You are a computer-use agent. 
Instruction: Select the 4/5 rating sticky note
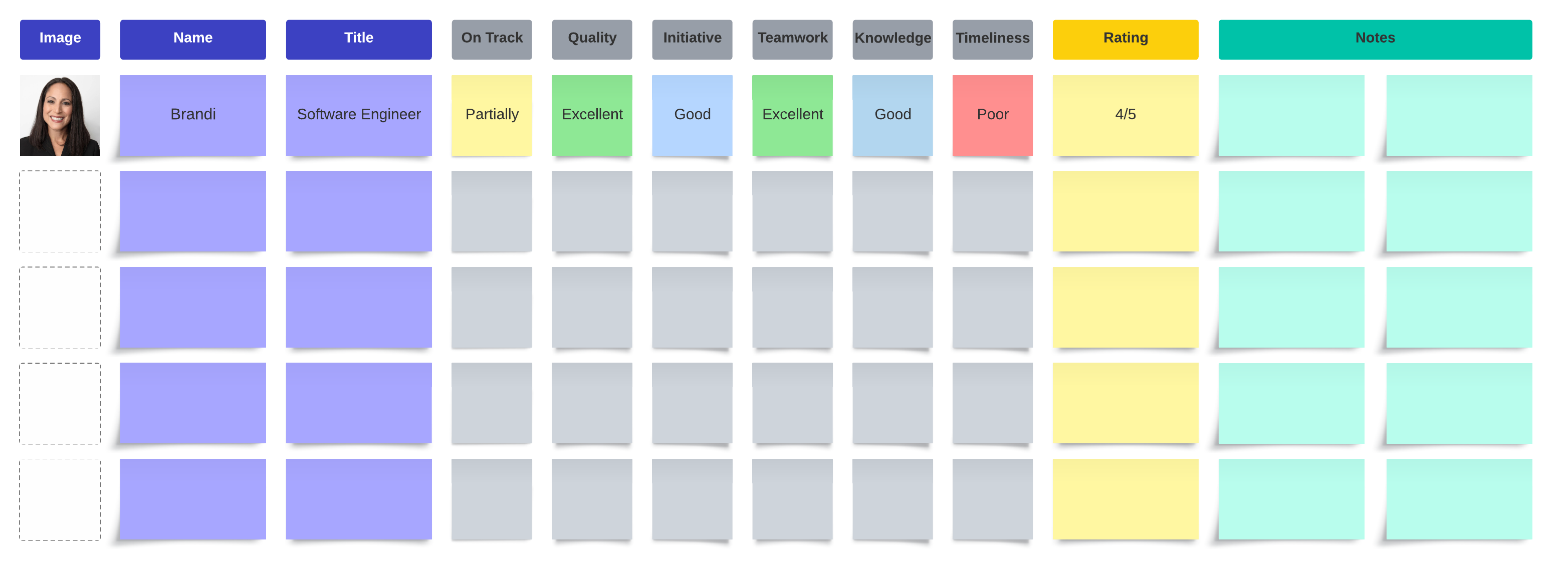click(1125, 114)
